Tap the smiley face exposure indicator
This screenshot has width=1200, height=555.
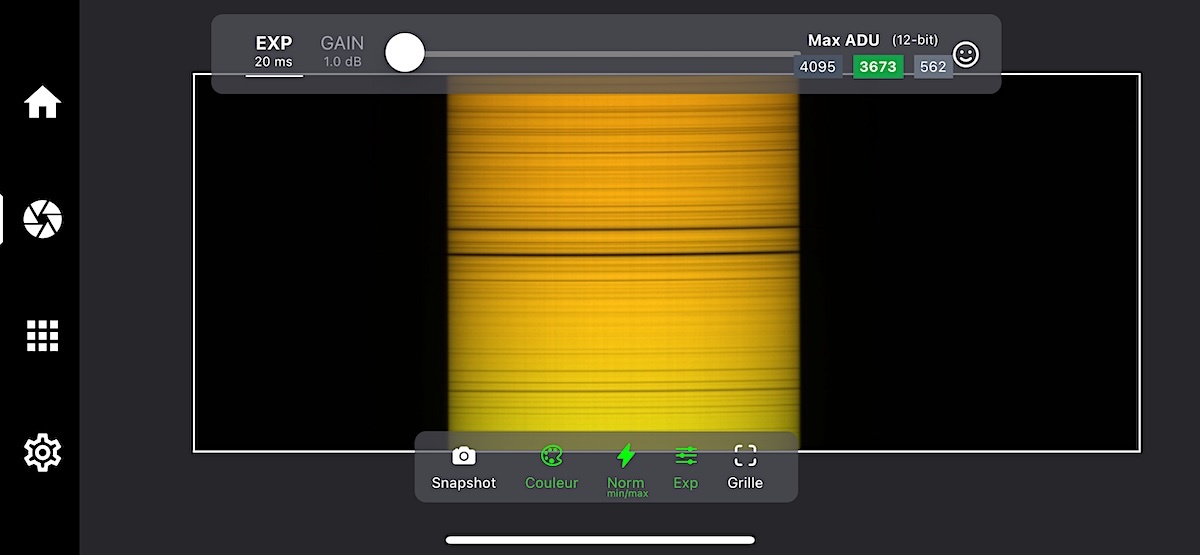coord(965,55)
